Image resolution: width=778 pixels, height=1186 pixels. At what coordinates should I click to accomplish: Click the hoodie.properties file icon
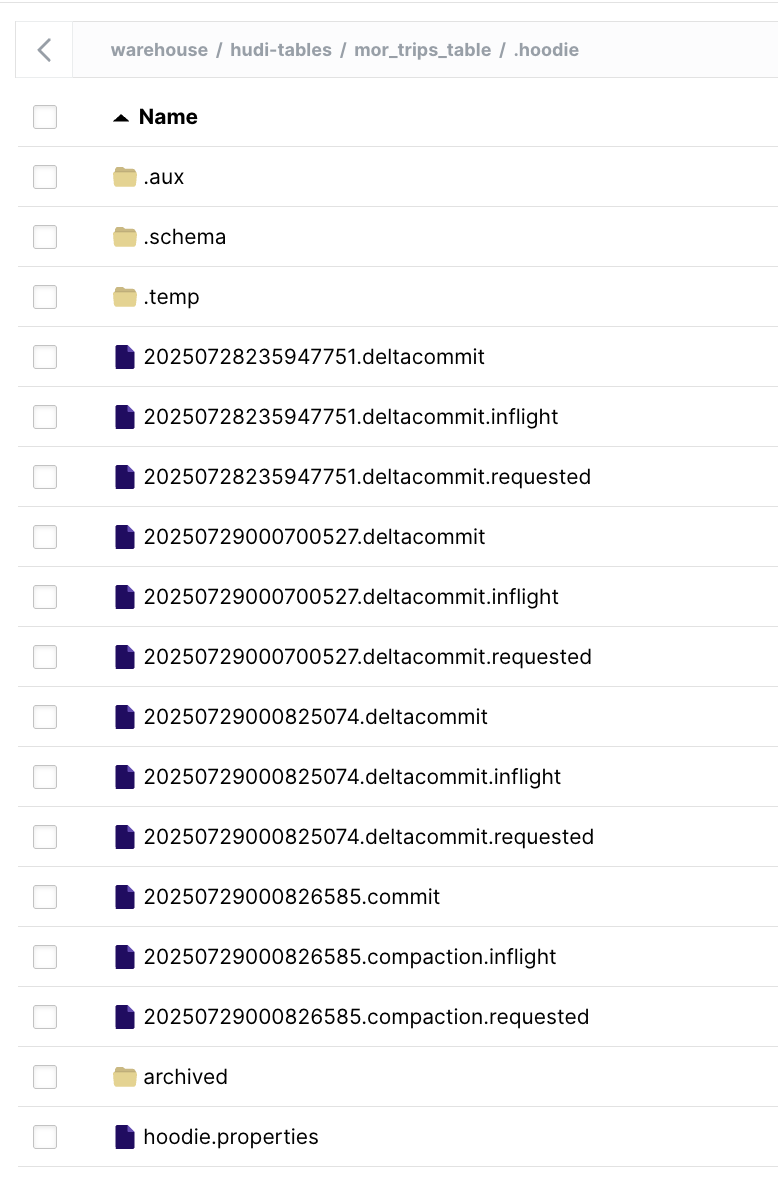(x=125, y=1137)
